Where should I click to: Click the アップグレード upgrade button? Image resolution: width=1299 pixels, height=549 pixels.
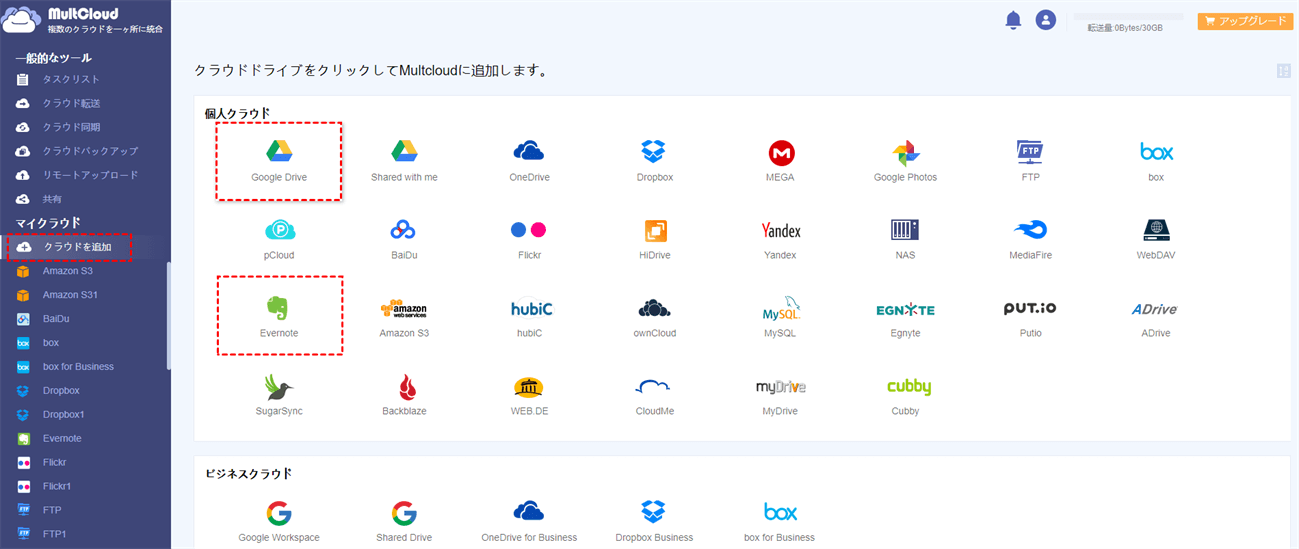click(1244, 20)
